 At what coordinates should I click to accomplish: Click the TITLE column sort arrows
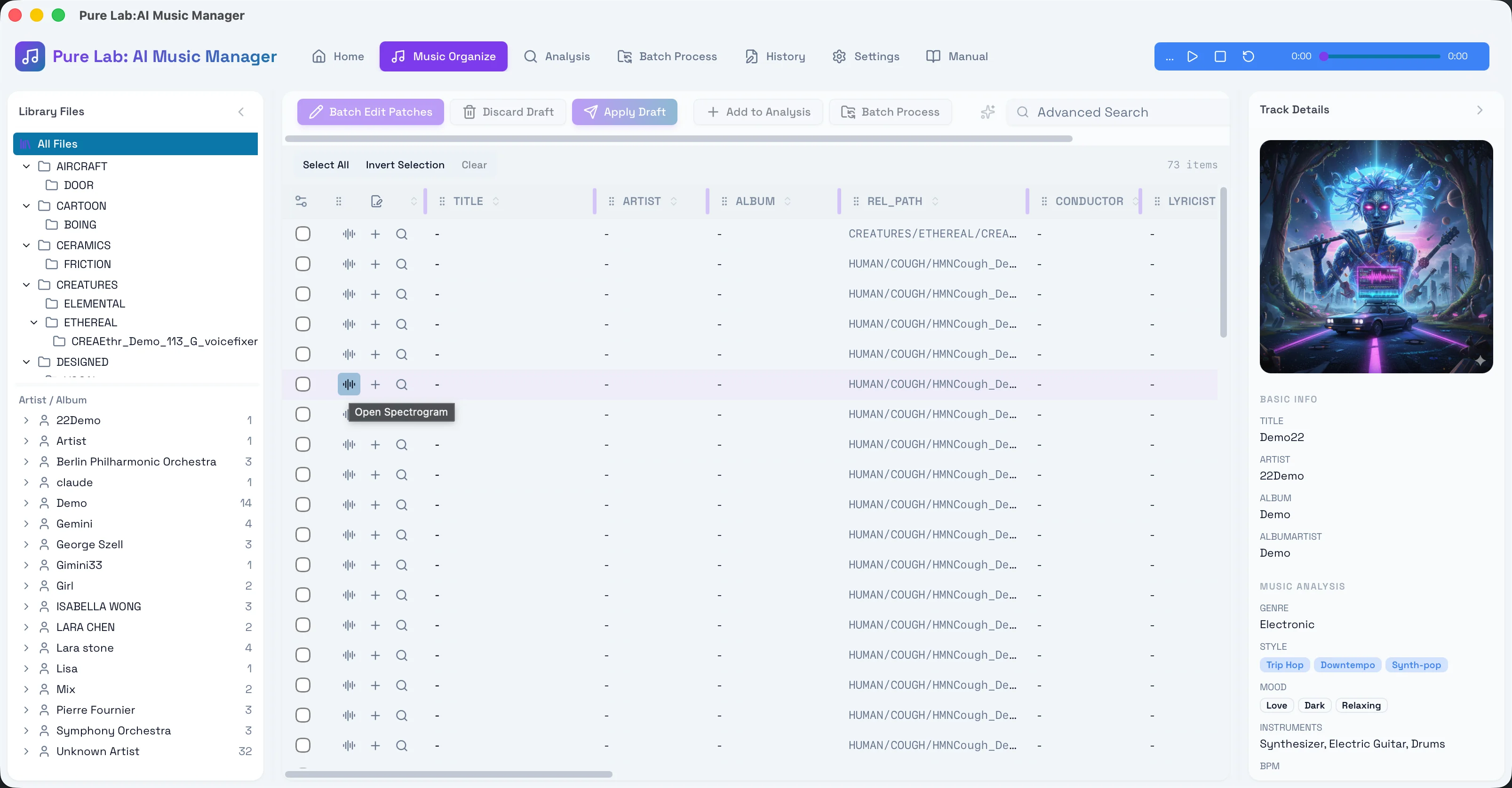tap(496, 201)
